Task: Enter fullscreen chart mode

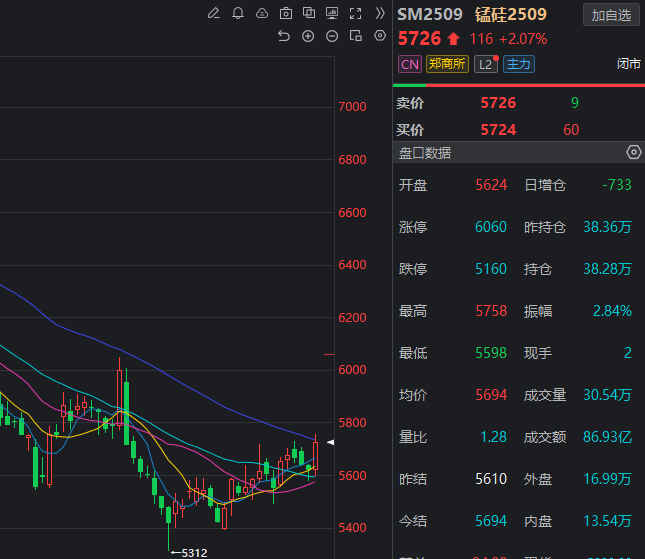Action: click(x=356, y=14)
